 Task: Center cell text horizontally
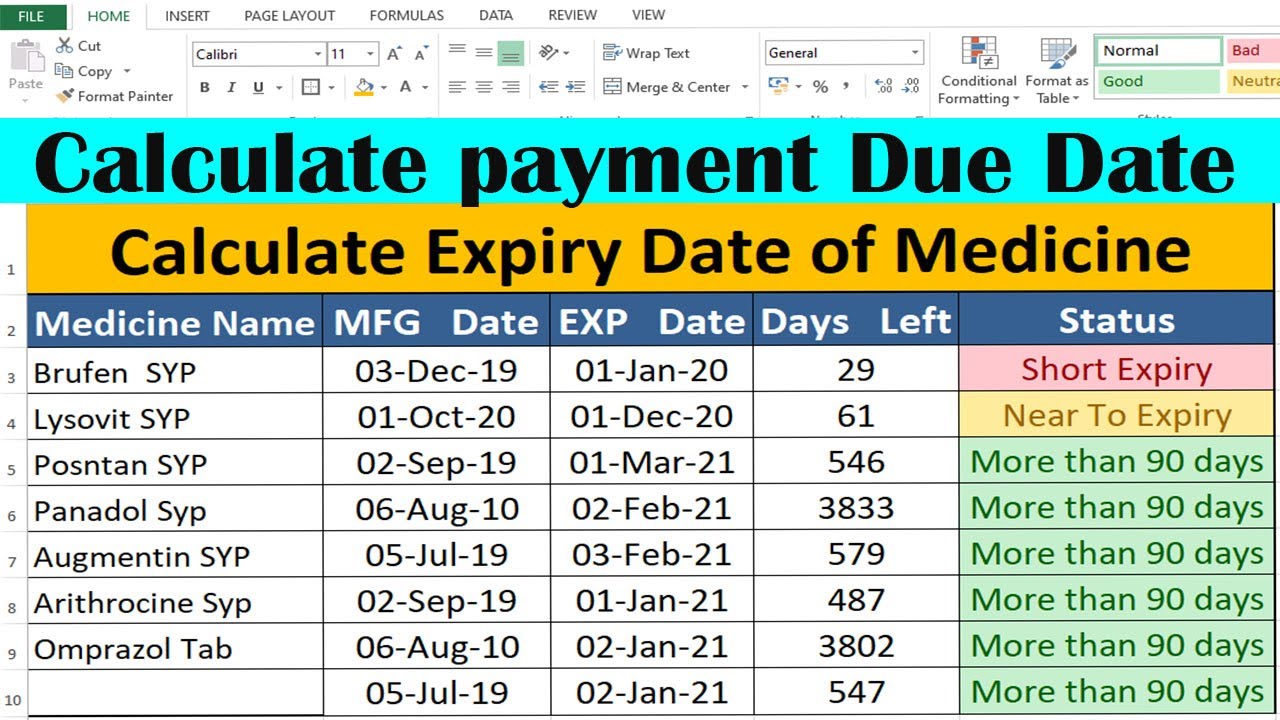(x=483, y=87)
